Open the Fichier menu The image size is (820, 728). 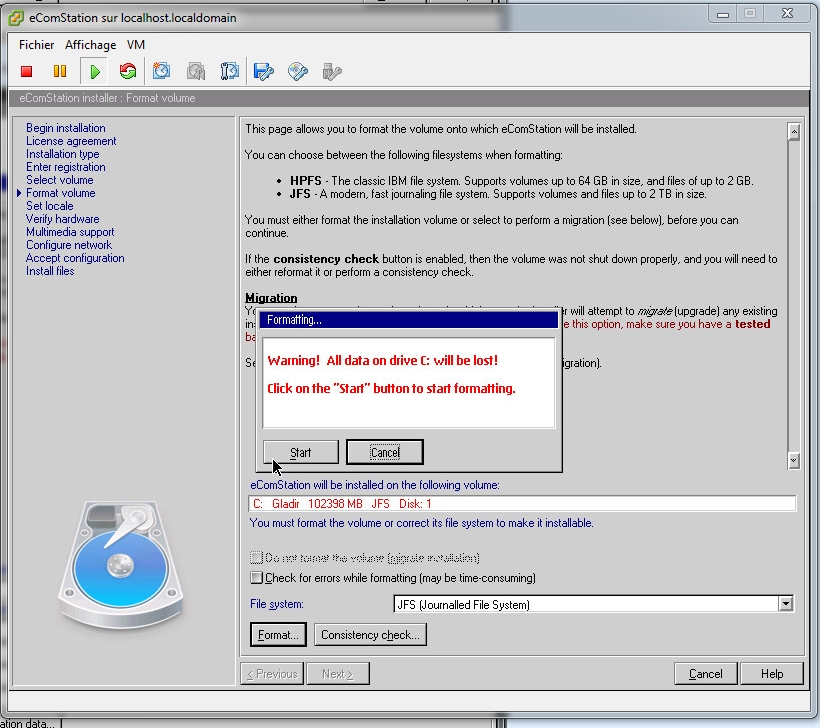click(37, 45)
